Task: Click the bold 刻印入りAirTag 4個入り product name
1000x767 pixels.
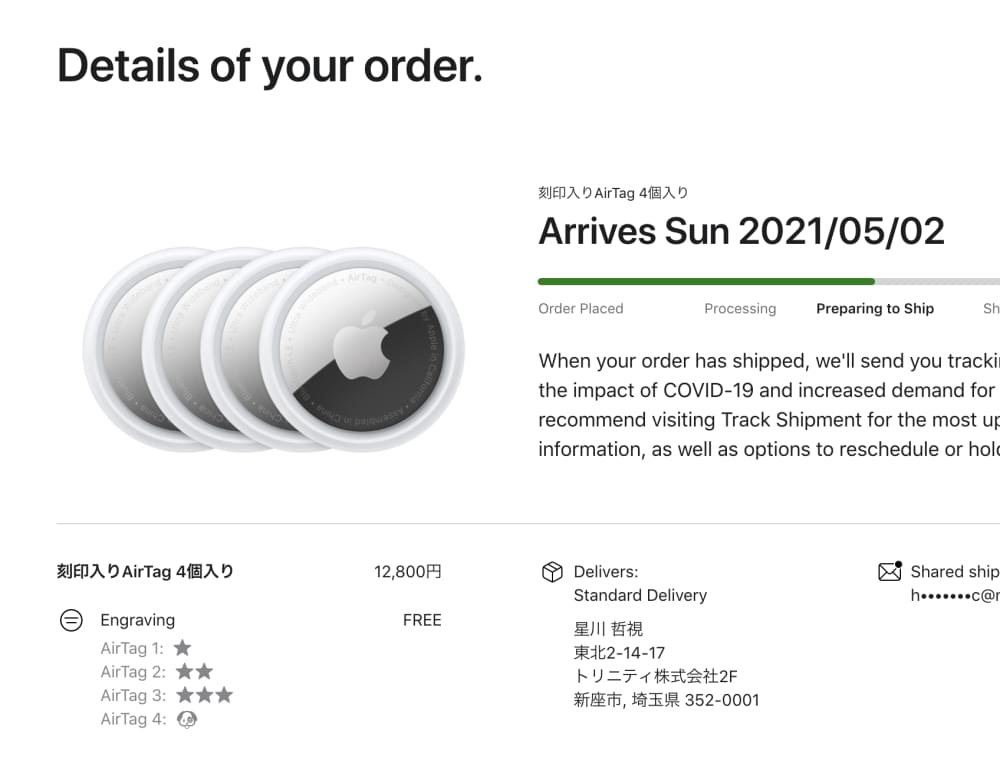Action: (145, 572)
